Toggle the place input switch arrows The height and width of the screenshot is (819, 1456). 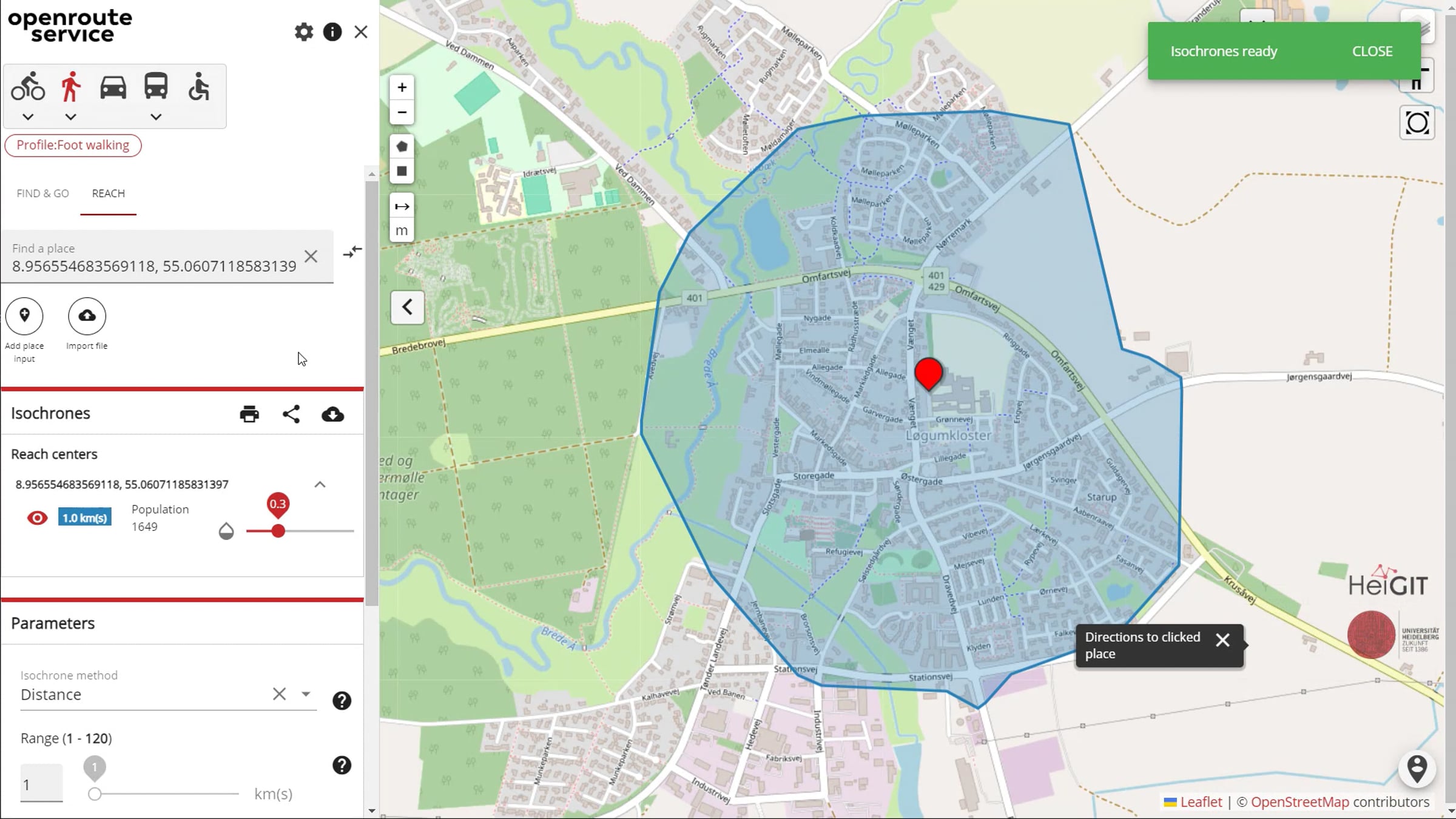coord(352,251)
